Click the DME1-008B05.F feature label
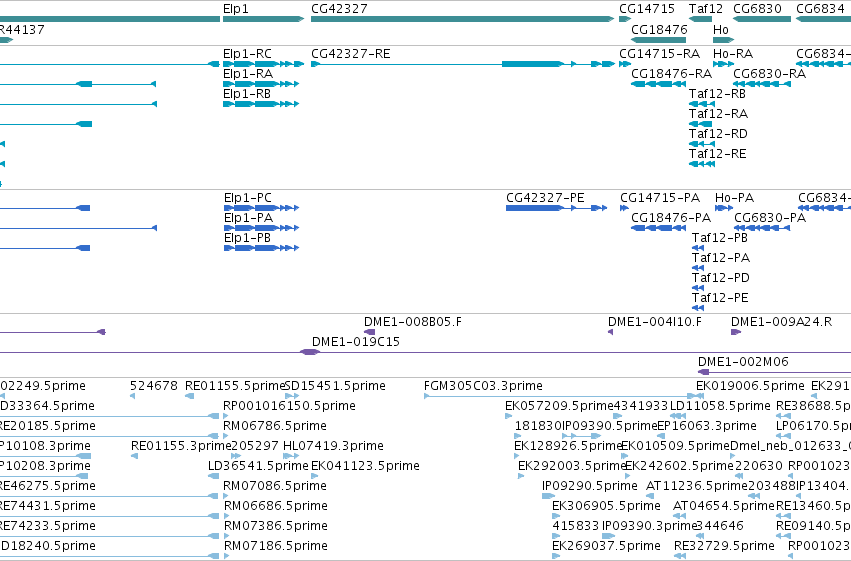 coord(413,322)
